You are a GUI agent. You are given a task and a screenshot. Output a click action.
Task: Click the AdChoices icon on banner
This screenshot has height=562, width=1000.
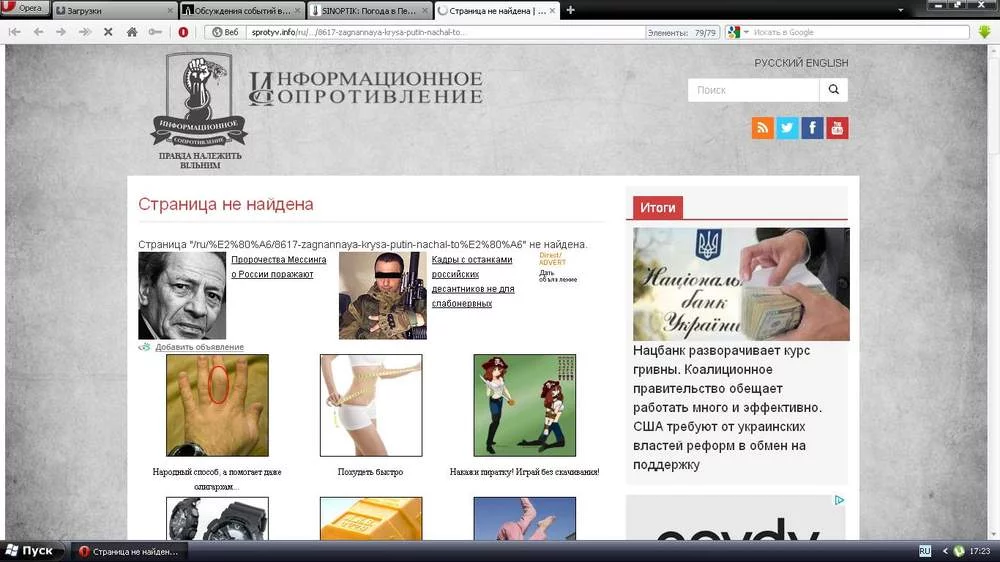(x=839, y=500)
